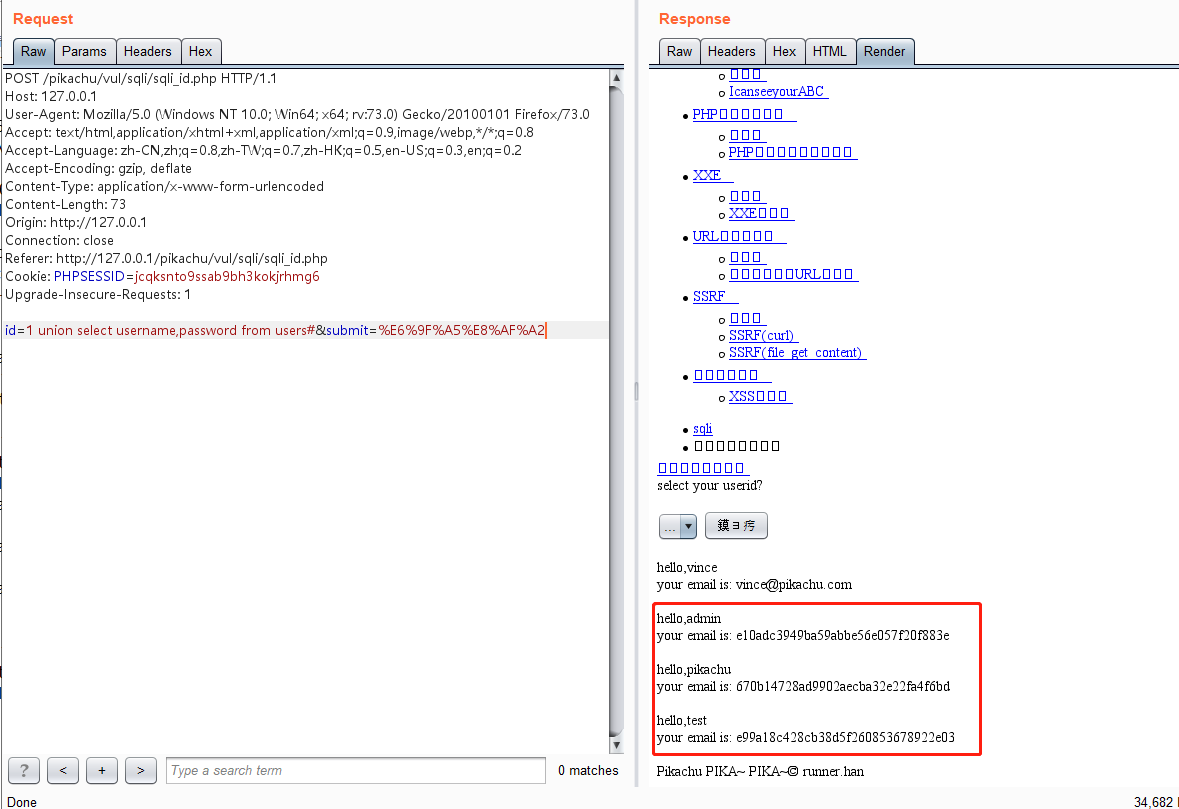Open Hex tab in Request panel
This screenshot has width=1179, height=809.
[x=200, y=51]
